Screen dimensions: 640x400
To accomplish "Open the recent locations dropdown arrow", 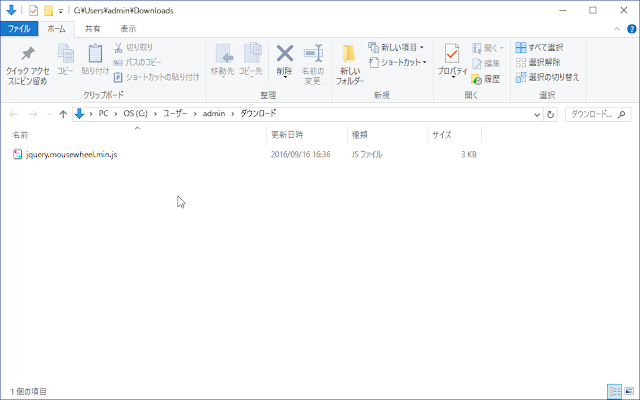I will [x=49, y=114].
